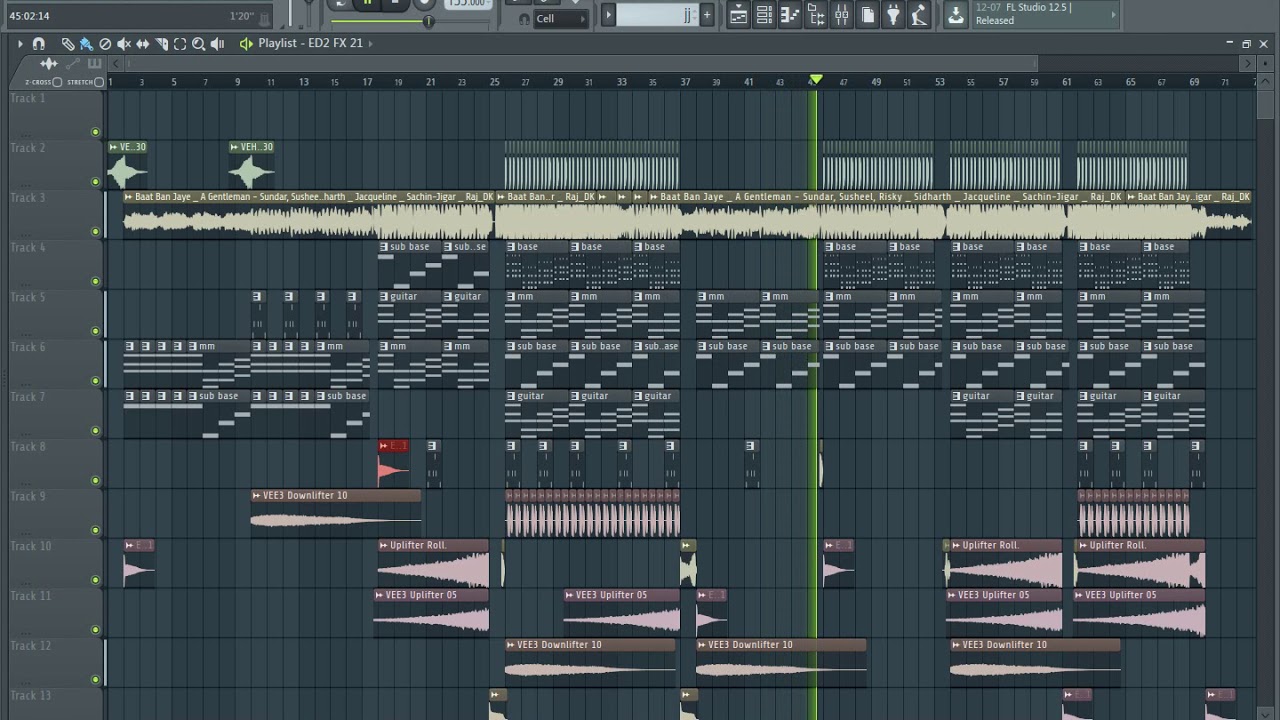1280x720 pixels.
Task: Mute Track 7 with its green light
Action: pos(96,431)
